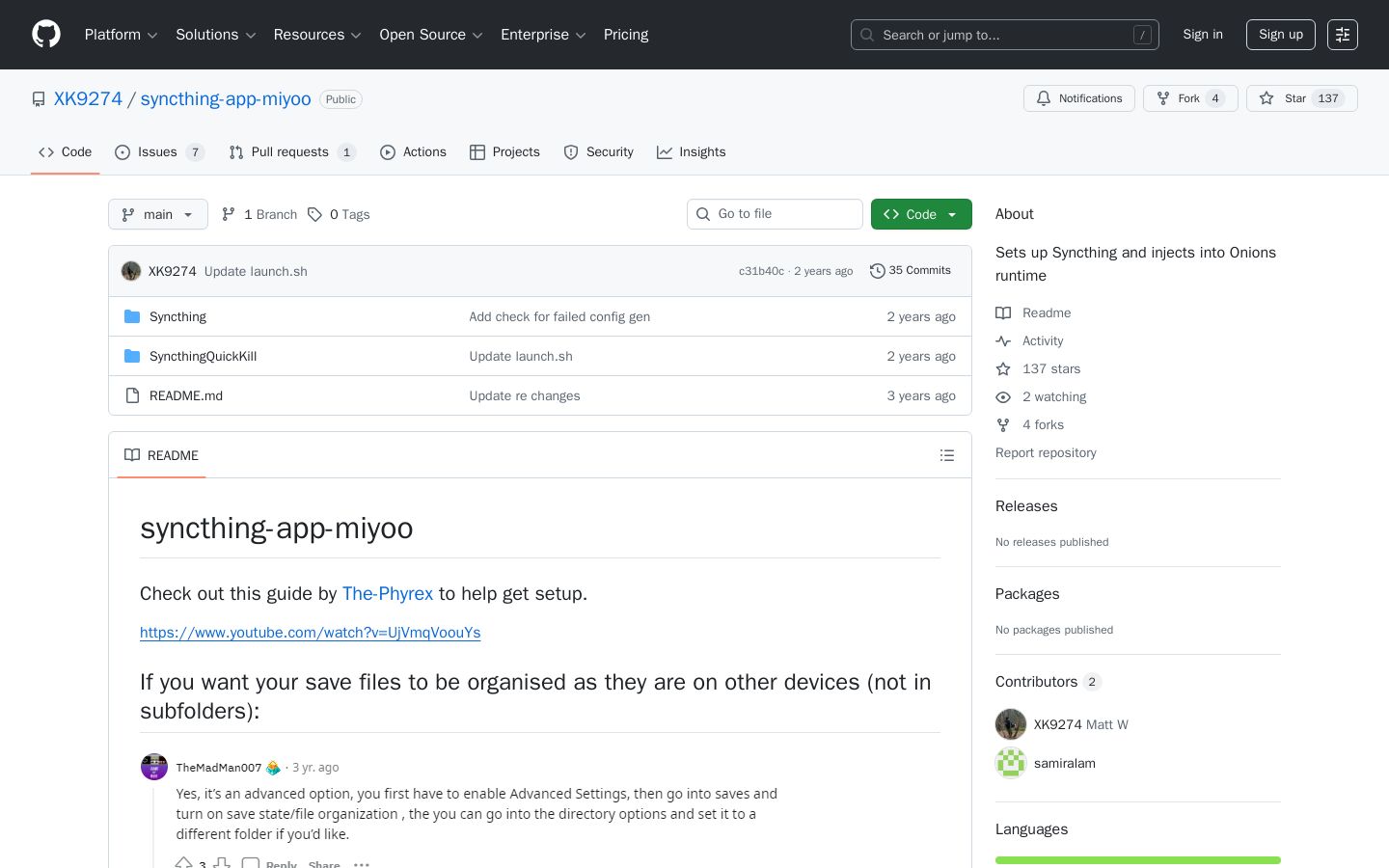Star the syncthing-app-miyoo repository
Image resolution: width=1389 pixels, height=868 pixels.
coord(1301,98)
